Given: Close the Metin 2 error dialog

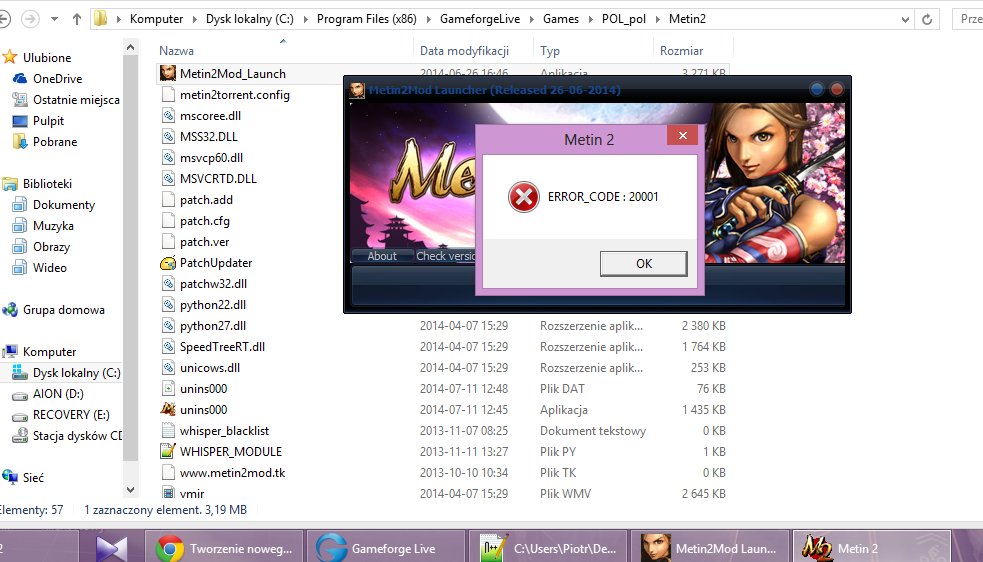Looking at the screenshot, I should [x=683, y=135].
